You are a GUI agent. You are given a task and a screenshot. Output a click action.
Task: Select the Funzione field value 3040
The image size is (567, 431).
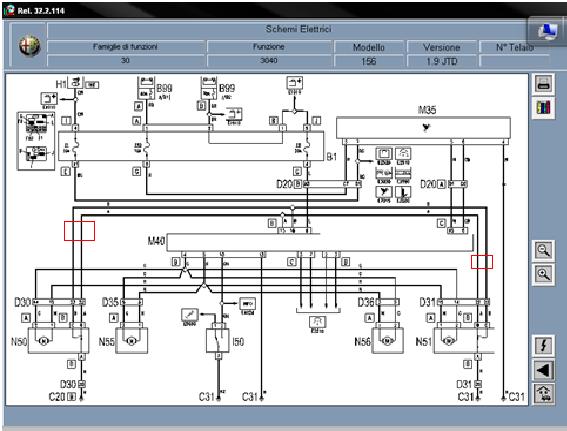point(269,60)
